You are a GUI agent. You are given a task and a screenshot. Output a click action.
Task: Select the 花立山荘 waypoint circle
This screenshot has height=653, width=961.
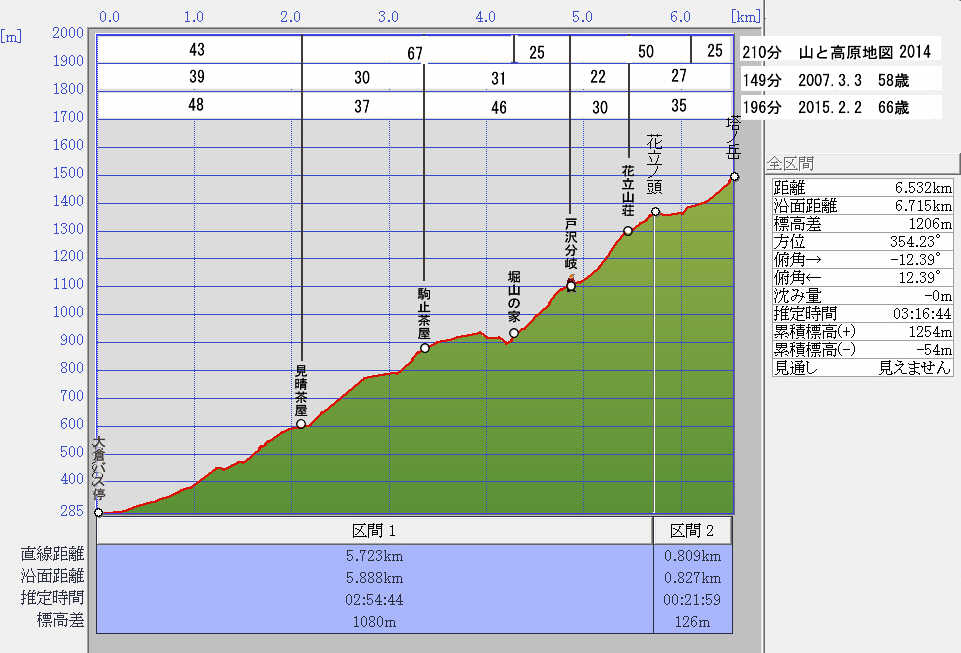coord(628,231)
